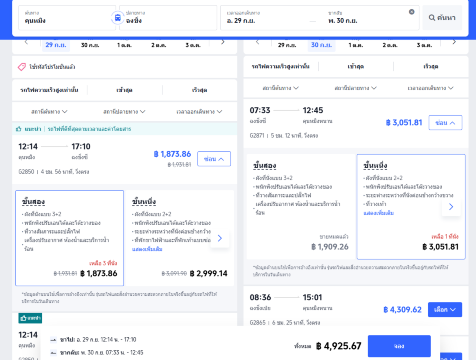Swap origin and destination with the train icon
Viewport: 476px width, 360px height.
(117, 17)
